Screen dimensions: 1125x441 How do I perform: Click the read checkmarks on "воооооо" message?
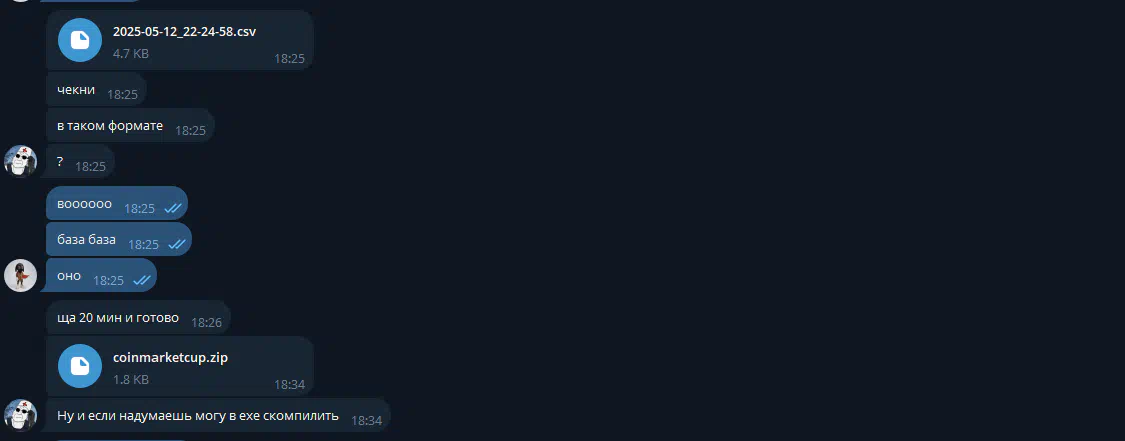tap(172, 208)
